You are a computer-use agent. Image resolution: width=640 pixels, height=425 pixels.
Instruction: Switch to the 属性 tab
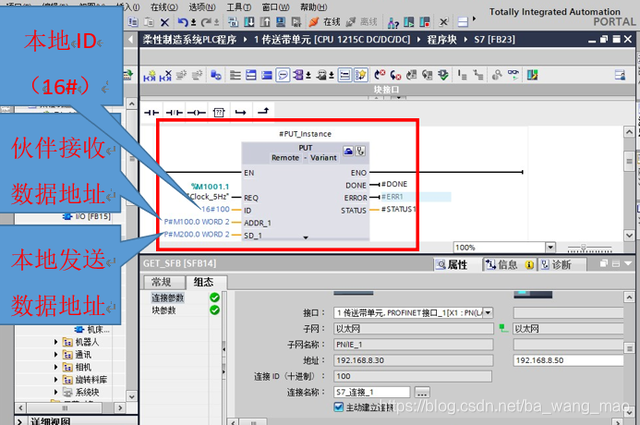(x=452, y=265)
